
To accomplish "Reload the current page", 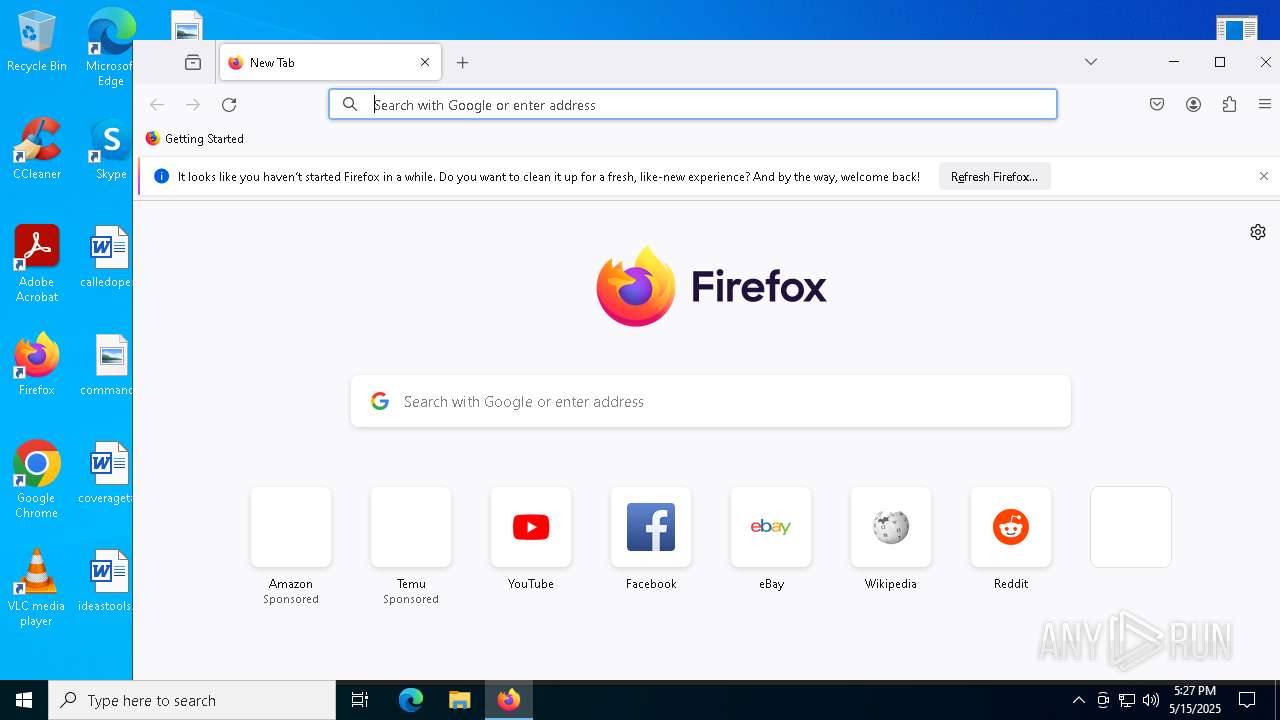I will pos(229,104).
